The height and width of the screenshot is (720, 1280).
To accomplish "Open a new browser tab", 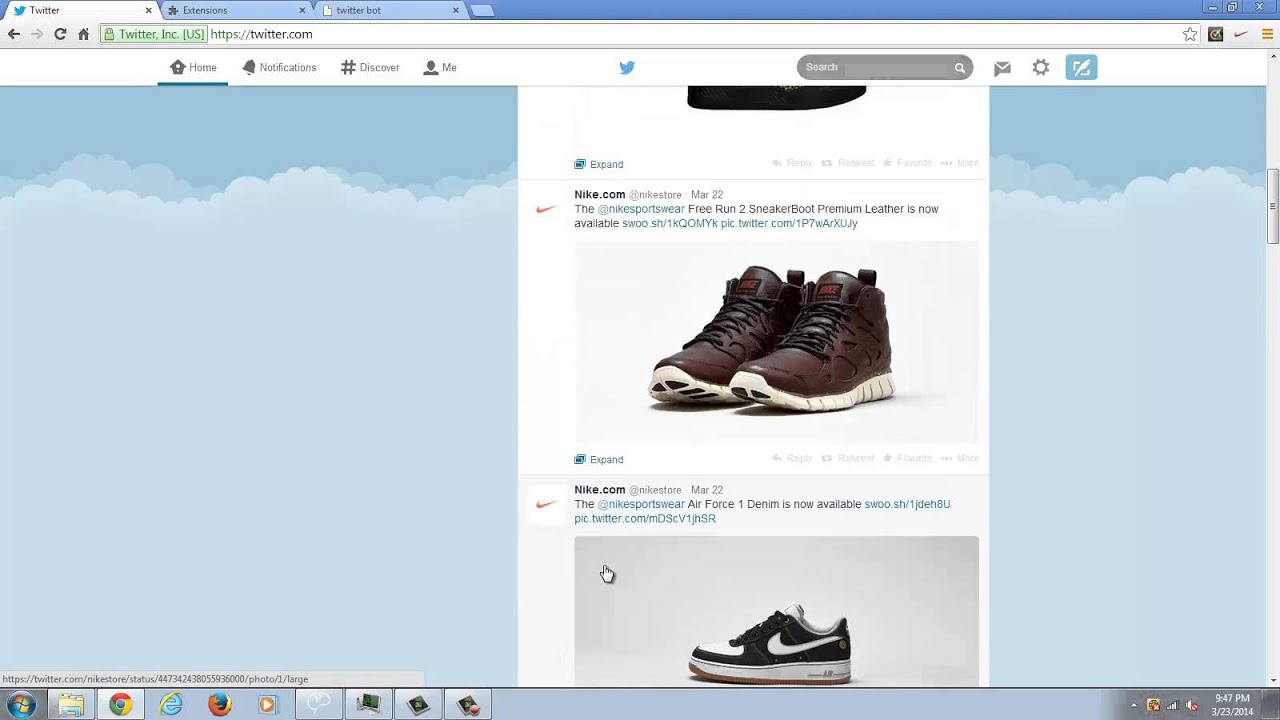I will 482,11.
